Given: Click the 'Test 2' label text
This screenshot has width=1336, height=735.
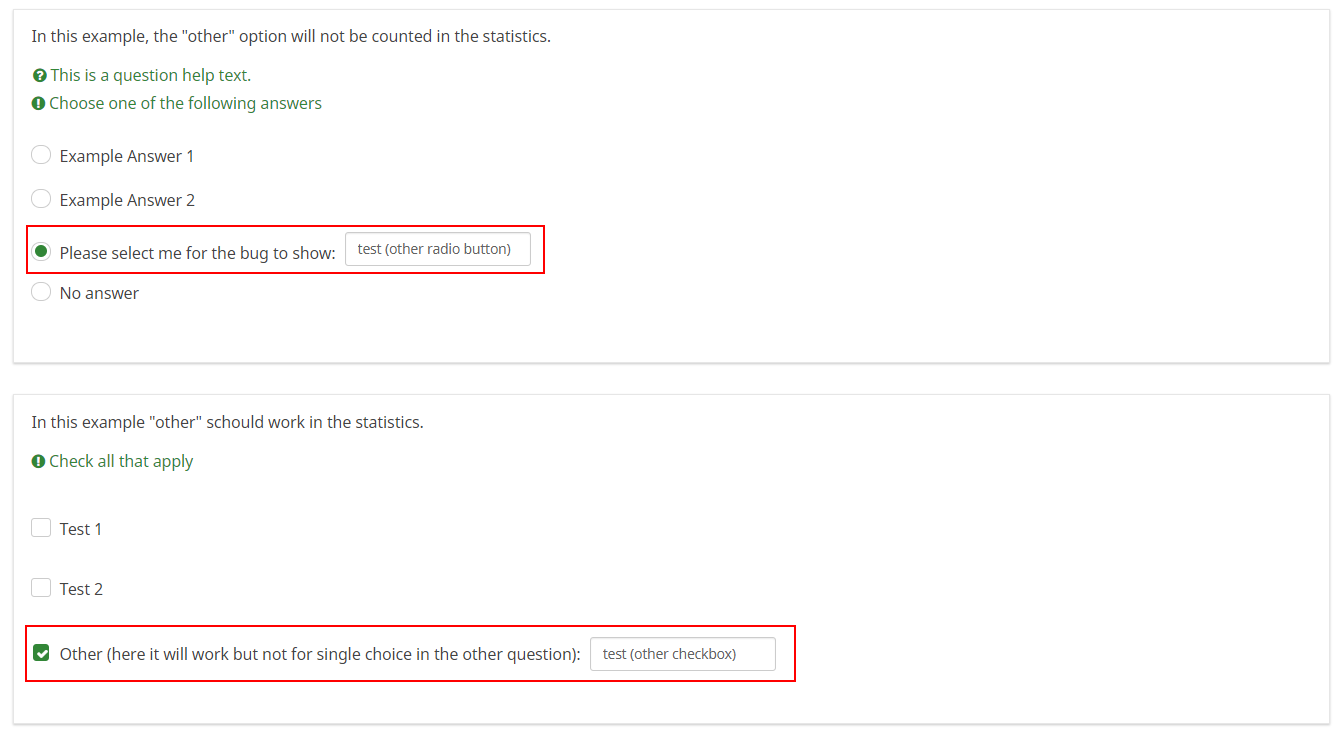Looking at the screenshot, I should click(x=81, y=589).
